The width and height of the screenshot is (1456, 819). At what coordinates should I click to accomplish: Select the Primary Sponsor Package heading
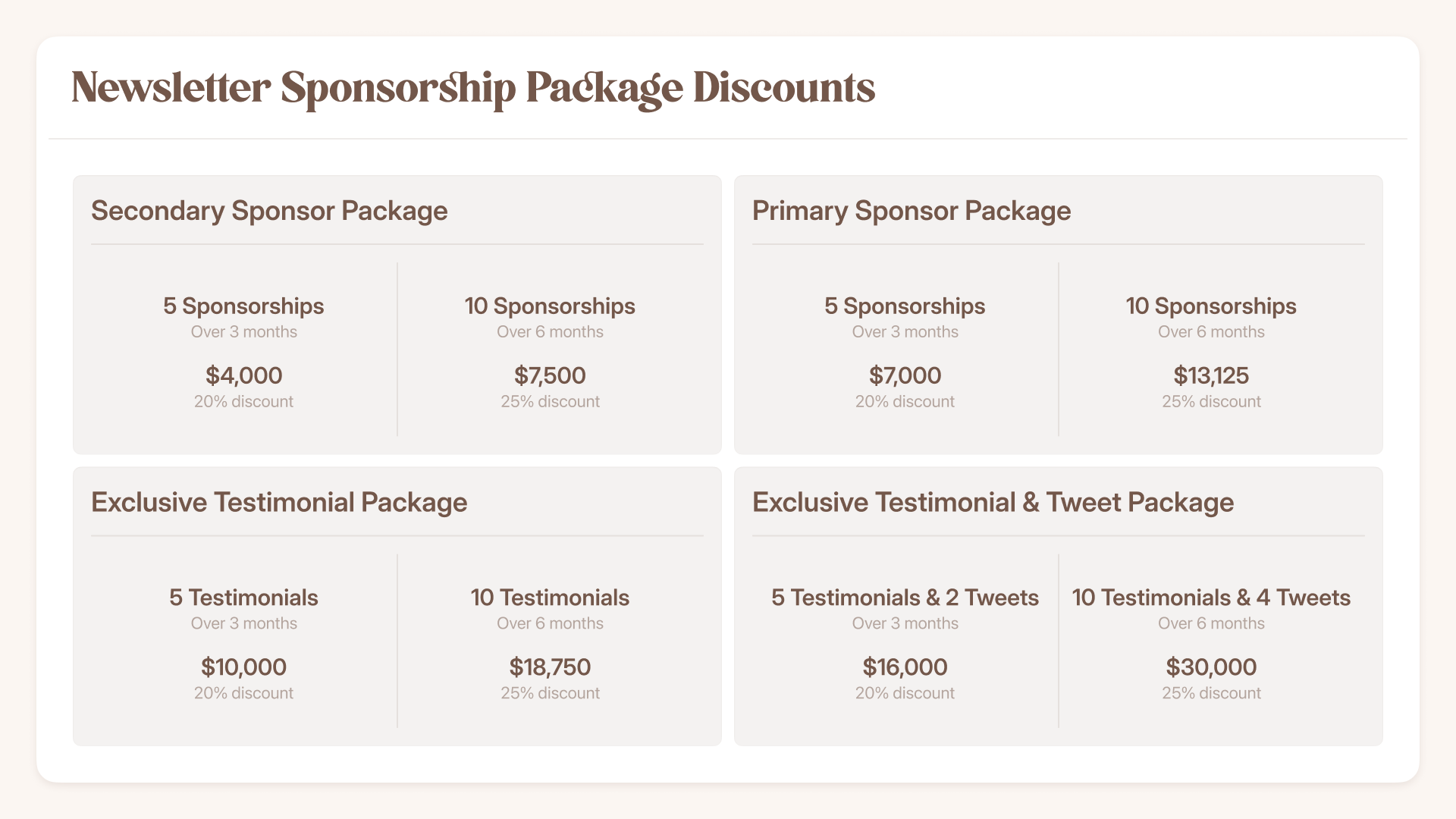pos(912,211)
